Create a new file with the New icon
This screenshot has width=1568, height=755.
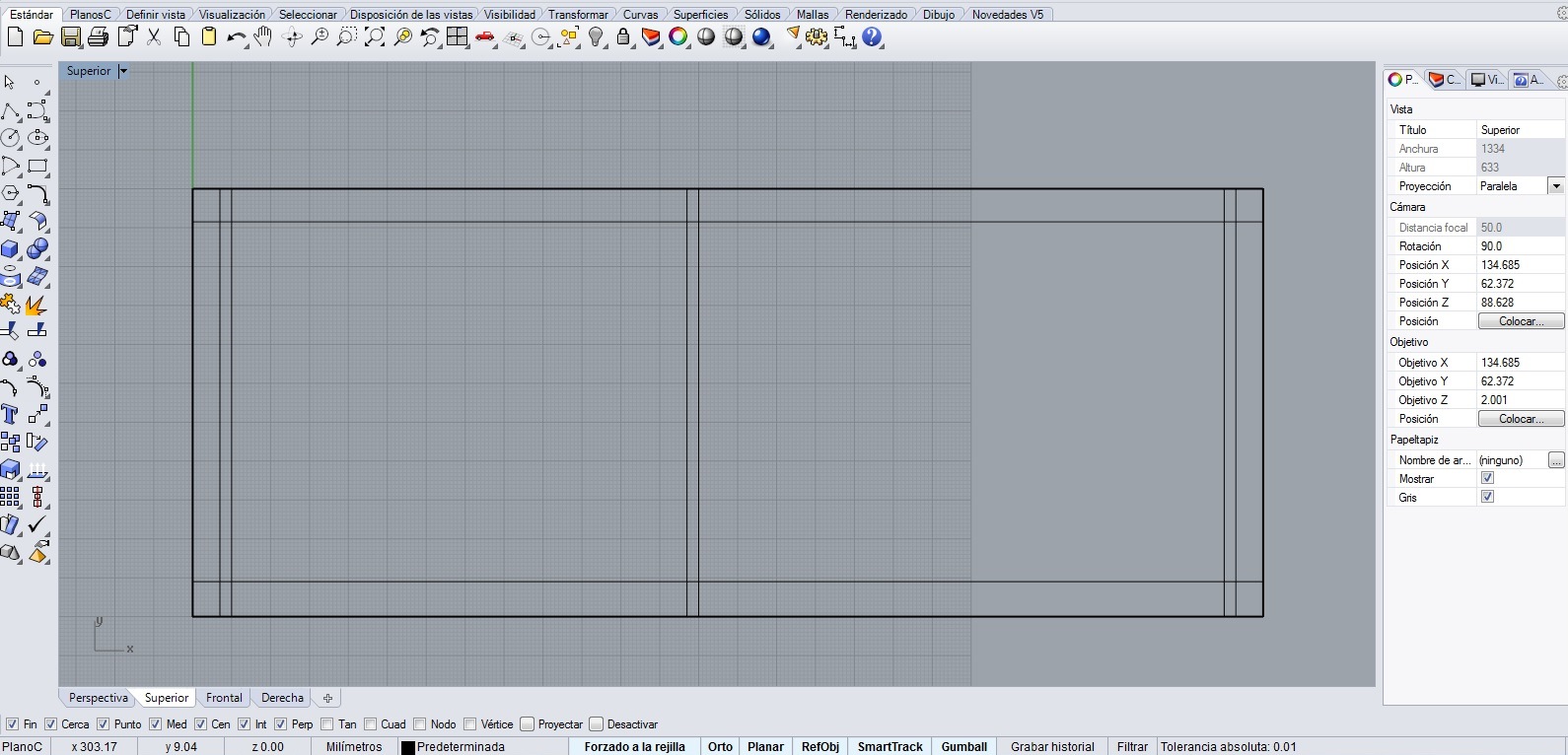pos(15,37)
